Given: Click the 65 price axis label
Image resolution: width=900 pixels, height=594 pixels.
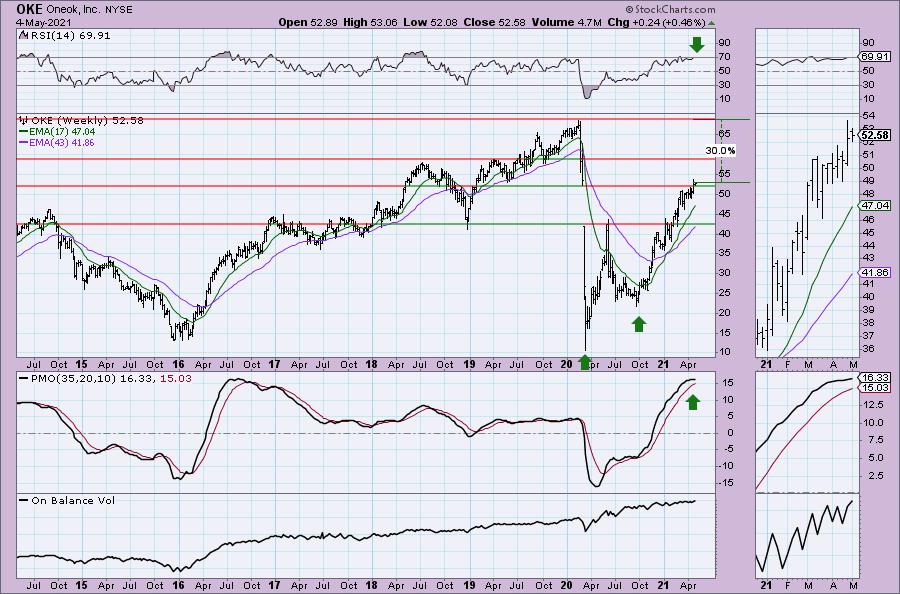Looking at the screenshot, I should click(x=724, y=134).
